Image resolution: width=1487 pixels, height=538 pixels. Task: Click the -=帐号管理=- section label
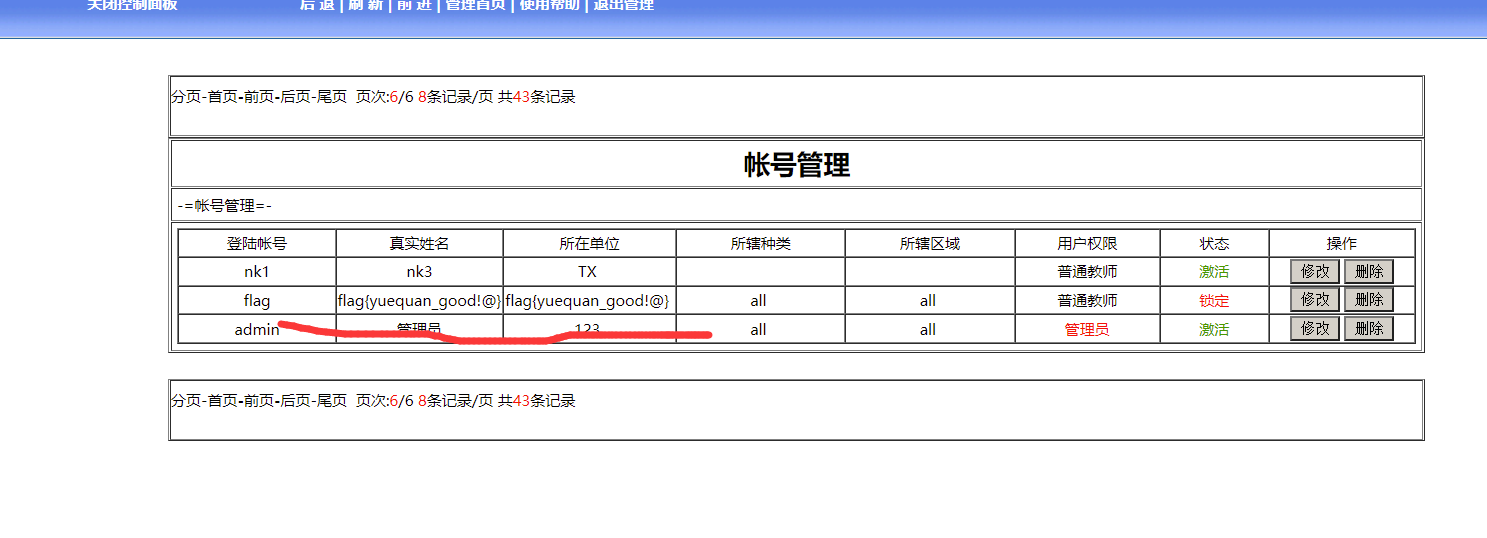click(x=225, y=206)
